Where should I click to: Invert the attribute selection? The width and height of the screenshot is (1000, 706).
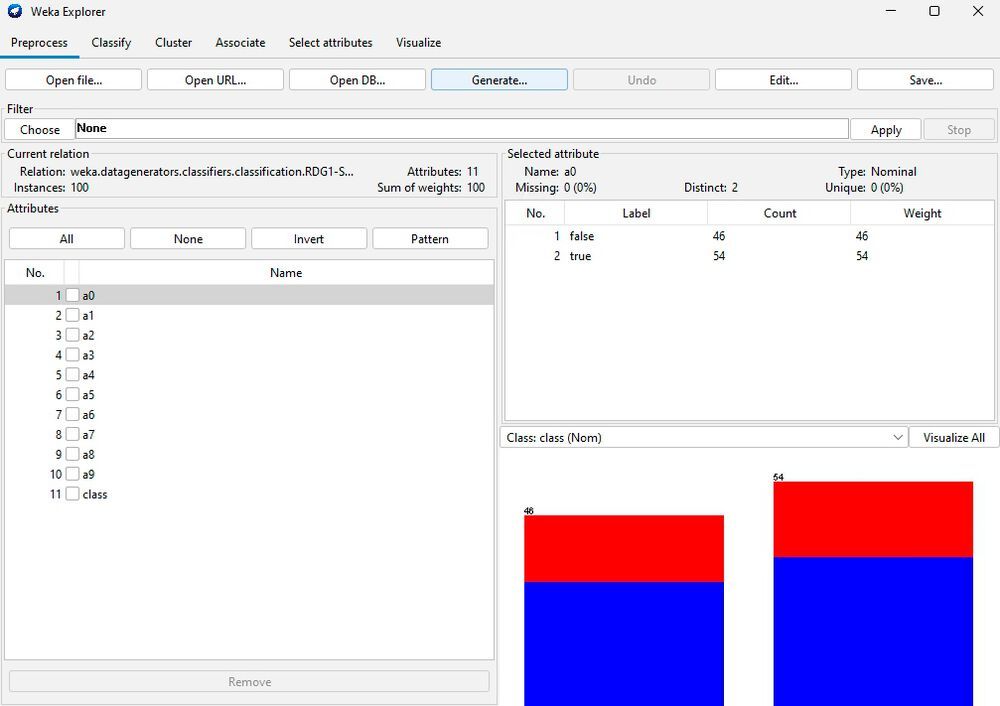click(309, 238)
